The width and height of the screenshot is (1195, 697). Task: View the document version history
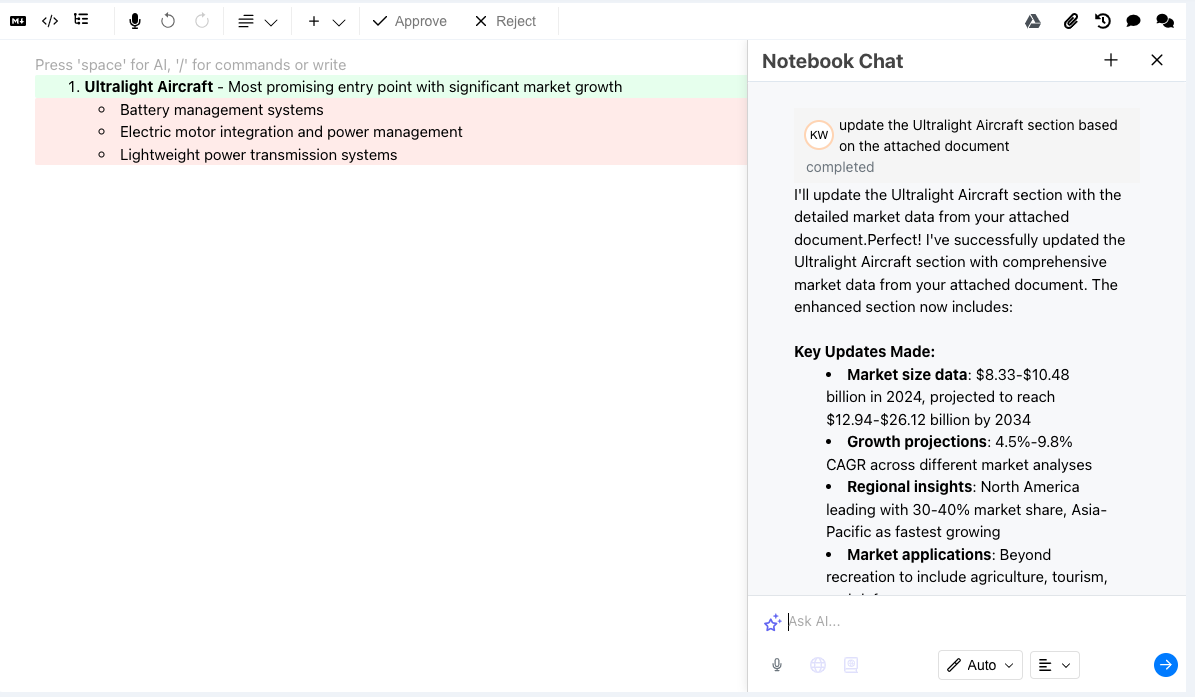1102,21
